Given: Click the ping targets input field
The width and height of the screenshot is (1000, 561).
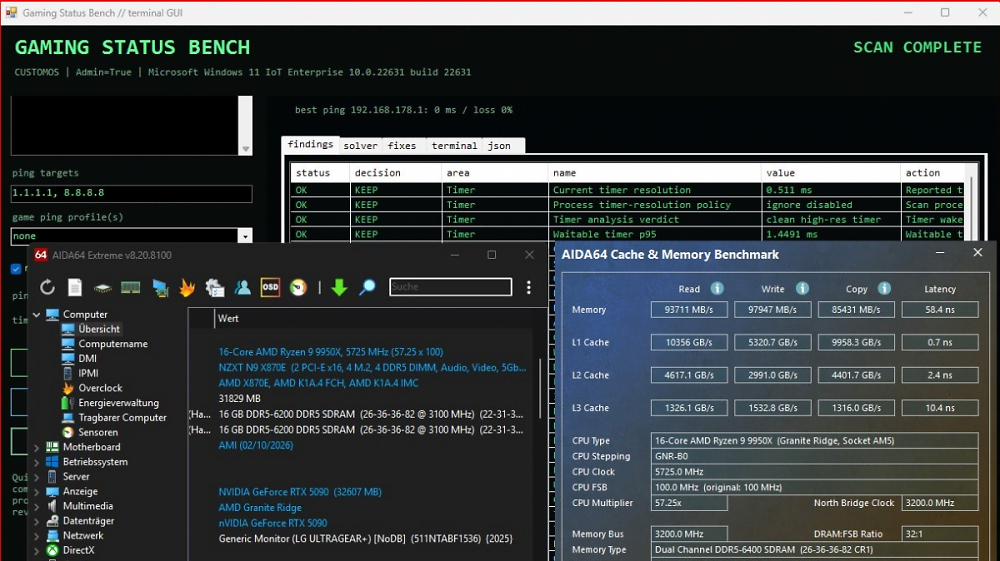Looking at the screenshot, I should pos(131,193).
